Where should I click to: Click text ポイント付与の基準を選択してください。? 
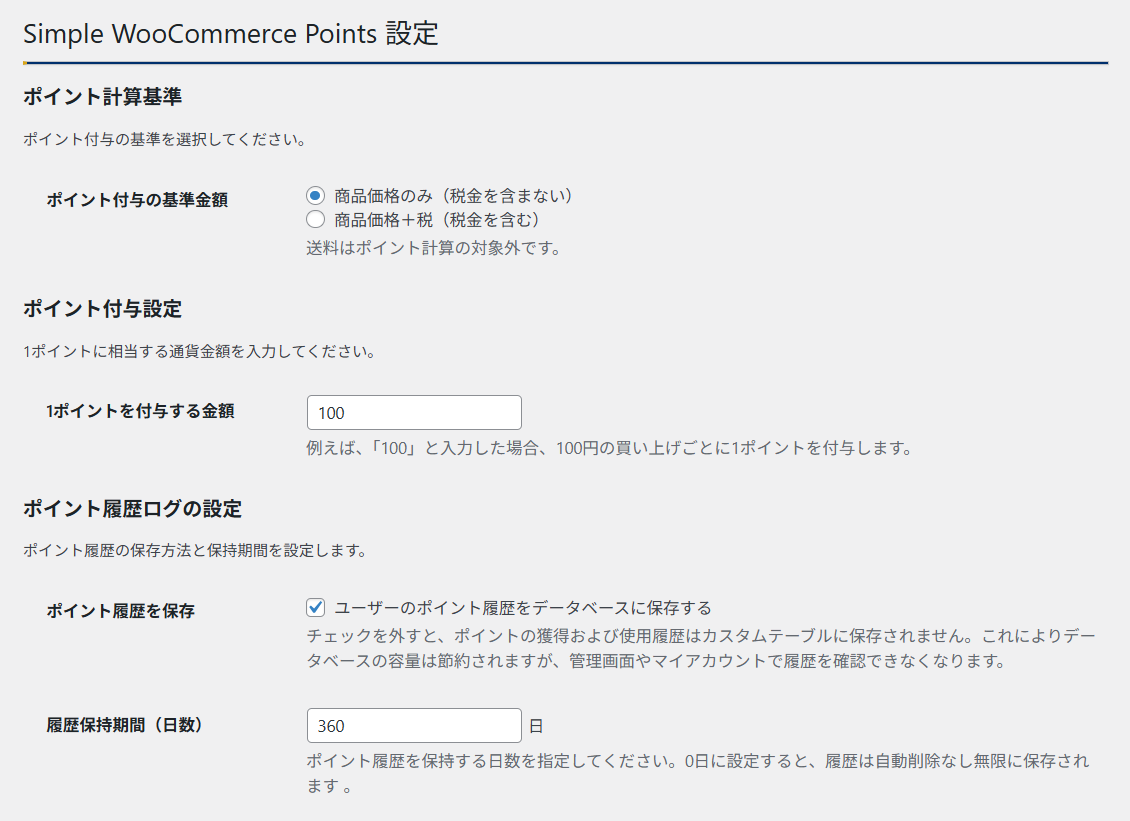[x=165, y=139]
